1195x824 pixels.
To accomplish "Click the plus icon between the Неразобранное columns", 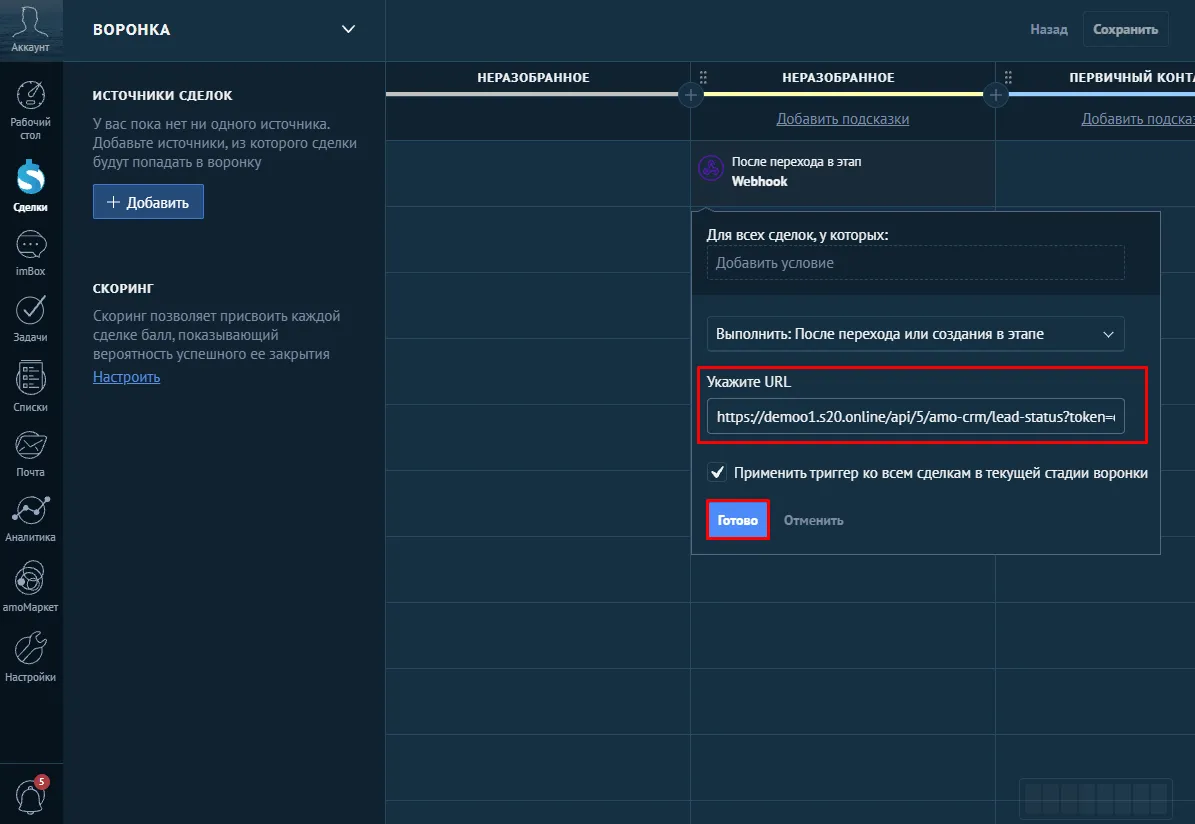I will [690, 95].
